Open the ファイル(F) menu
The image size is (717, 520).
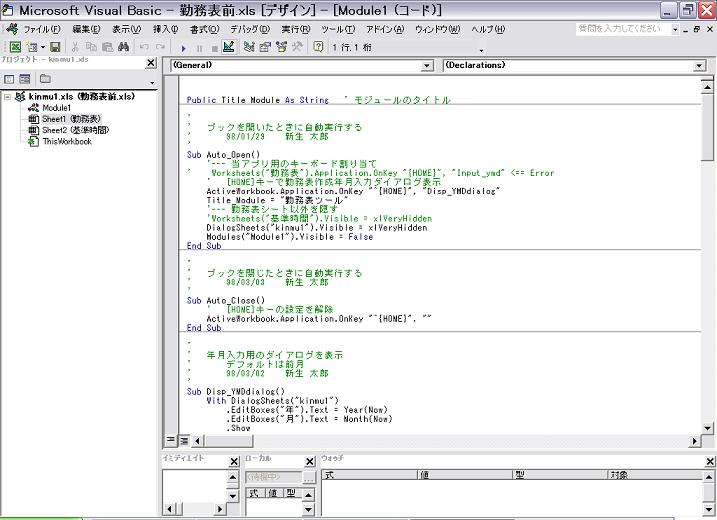tap(42, 29)
